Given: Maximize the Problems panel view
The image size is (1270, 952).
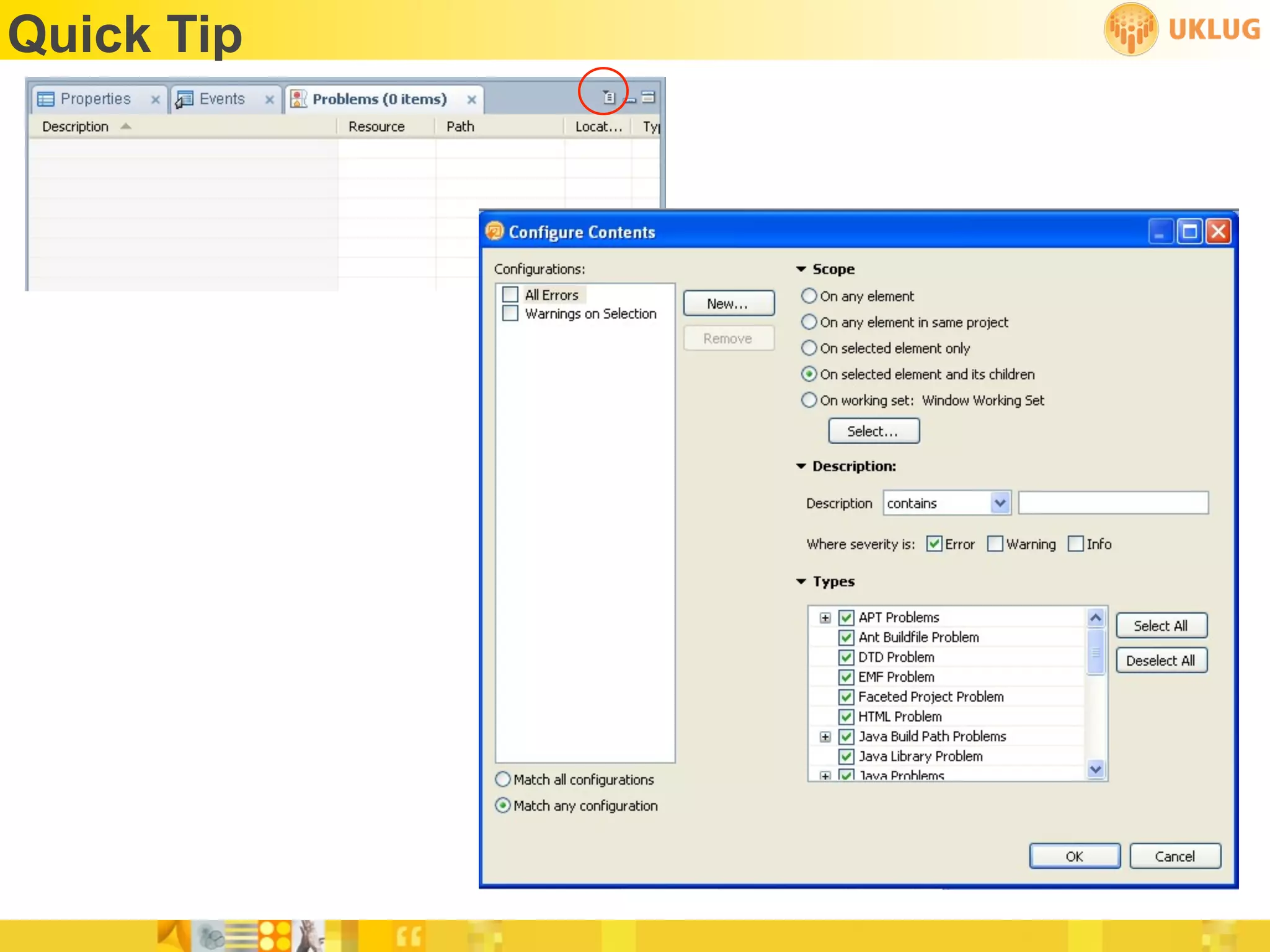Looking at the screenshot, I should (648, 97).
